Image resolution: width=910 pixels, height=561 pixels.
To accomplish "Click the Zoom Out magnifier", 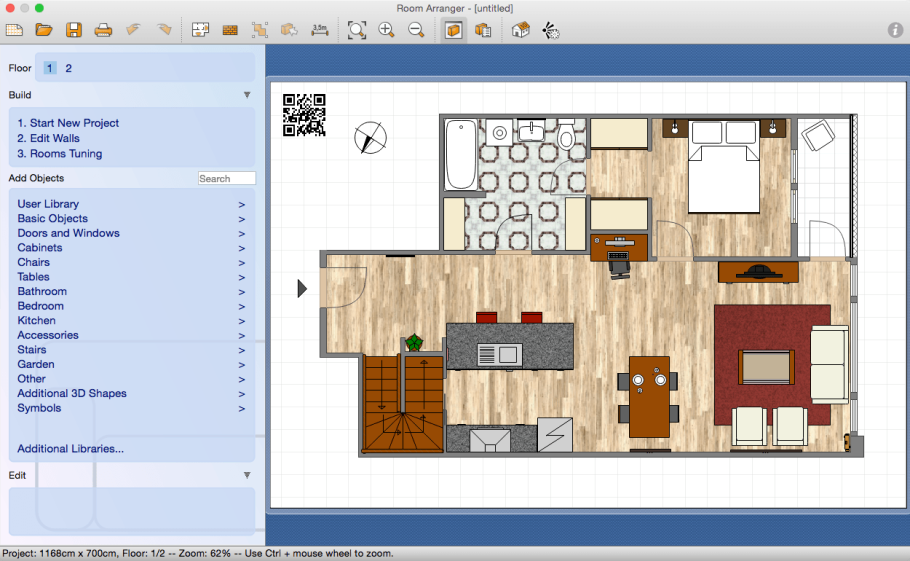I will pyautogui.click(x=416, y=30).
